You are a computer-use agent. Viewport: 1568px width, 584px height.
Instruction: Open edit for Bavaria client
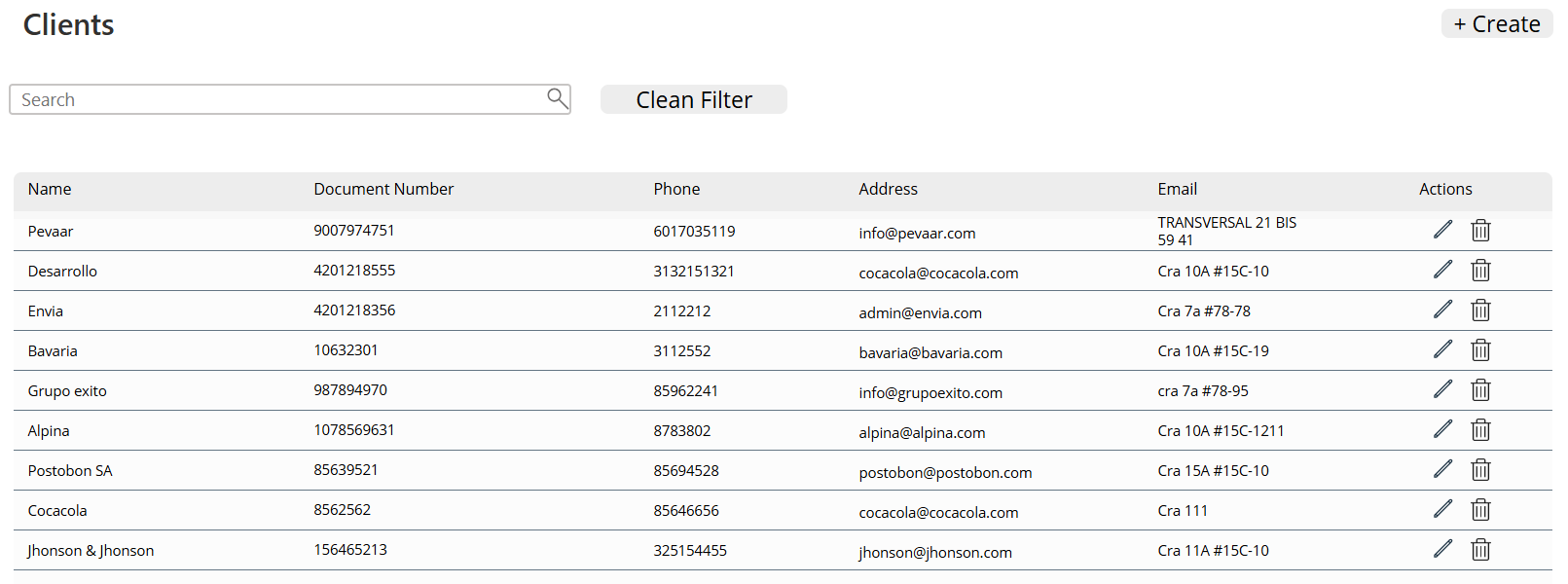[1442, 349]
